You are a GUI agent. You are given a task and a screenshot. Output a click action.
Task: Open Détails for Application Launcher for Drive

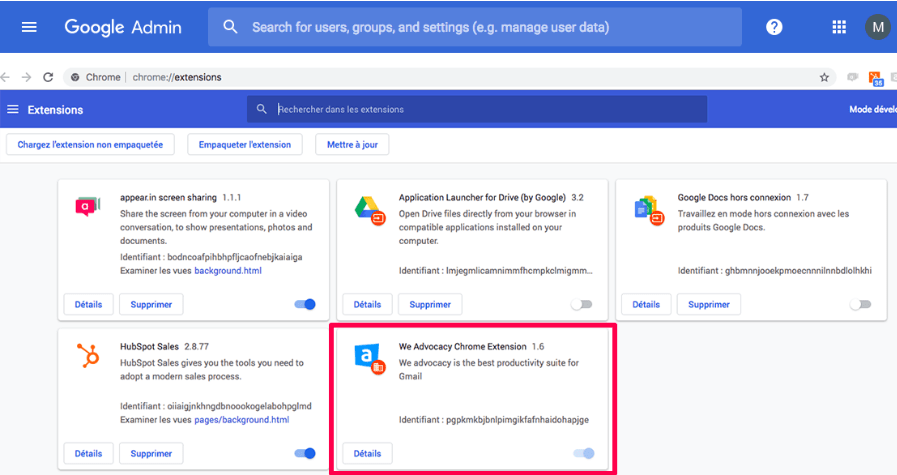[367, 304]
